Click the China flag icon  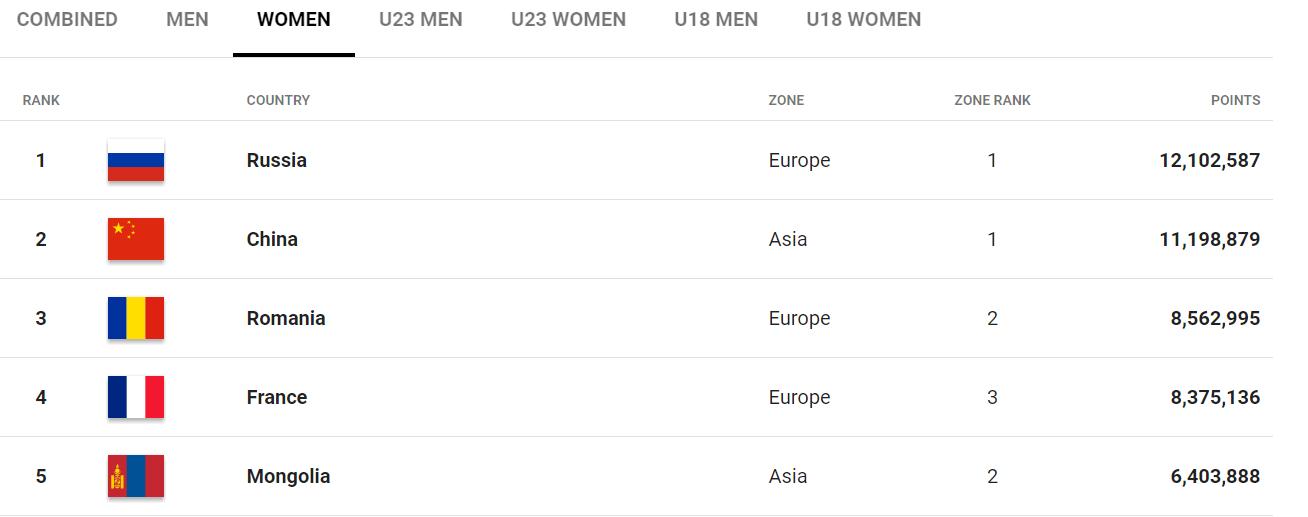(136, 239)
